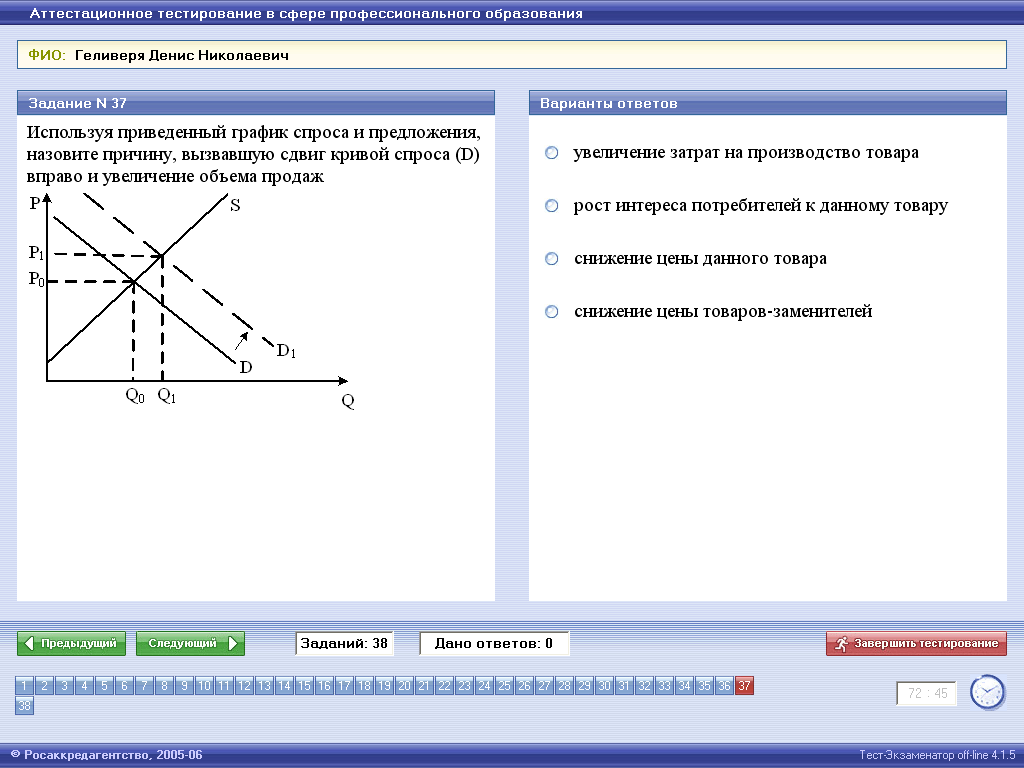The height and width of the screenshot is (768, 1024).
Task: Jump to question 32 in navigator
Action: [644, 686]
